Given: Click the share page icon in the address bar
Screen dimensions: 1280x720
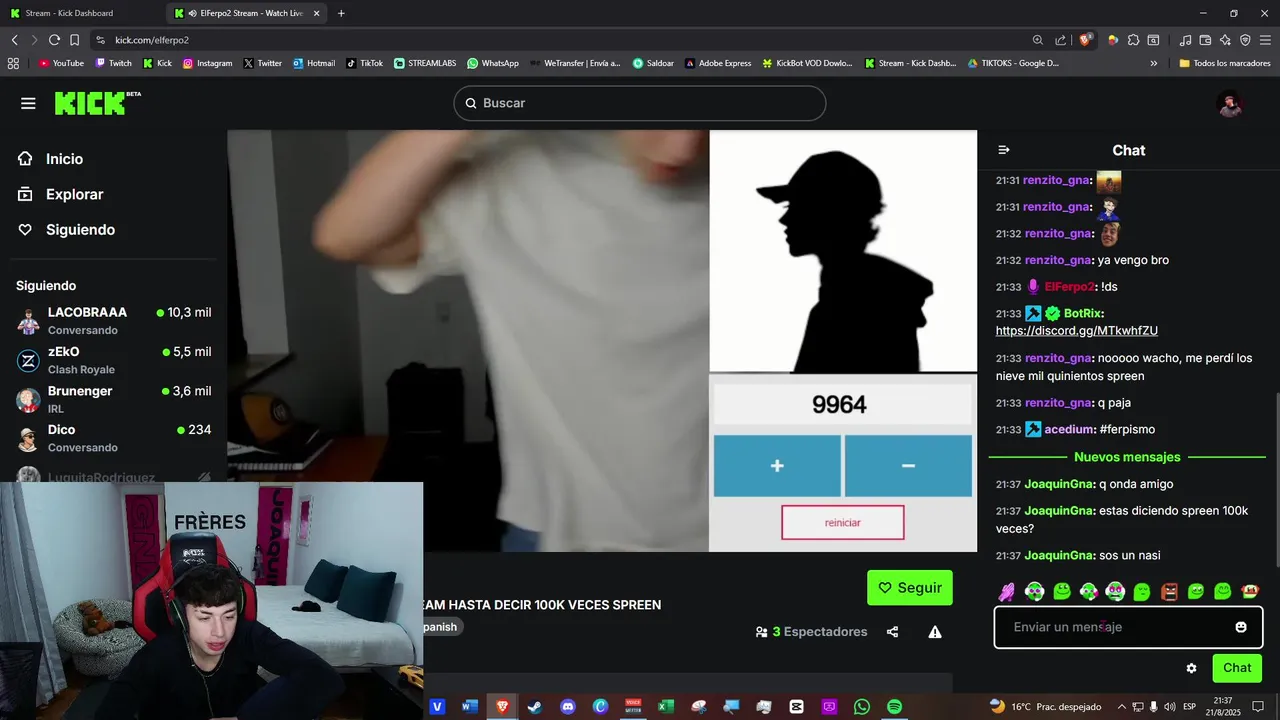Looking at the screenshot, I should tap(1061, 40).
